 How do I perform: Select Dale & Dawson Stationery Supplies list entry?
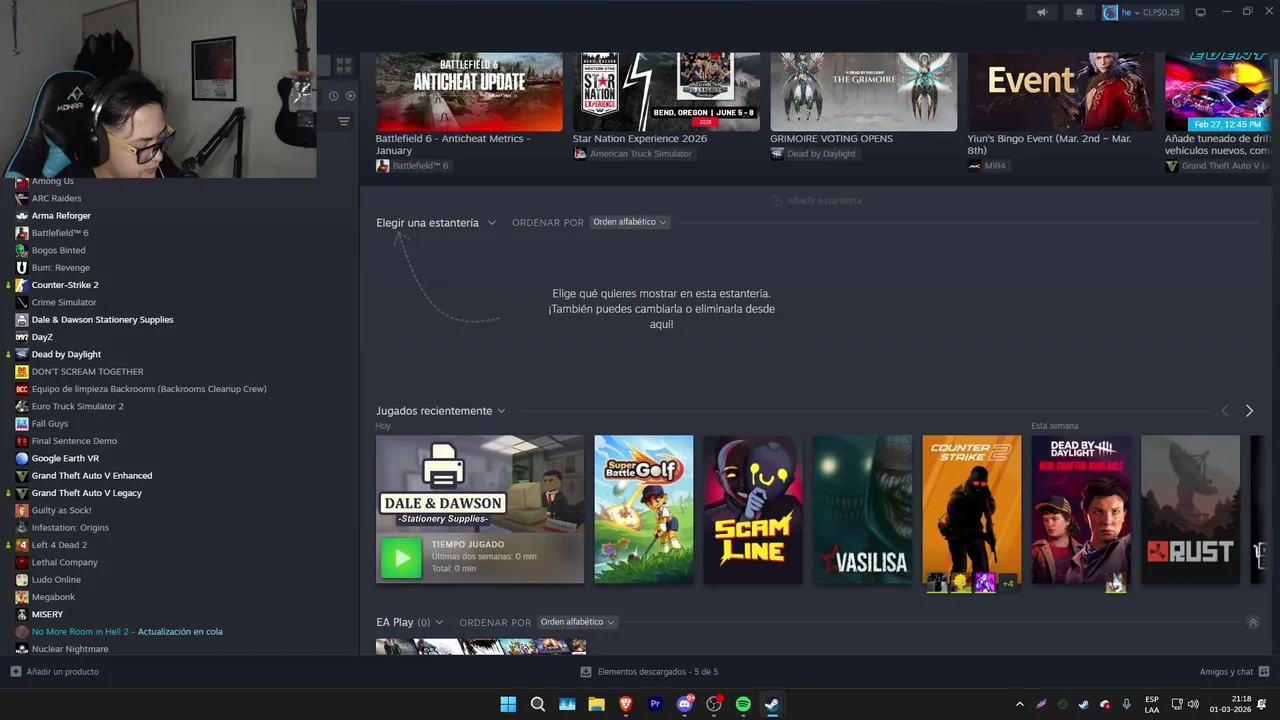(x=102, y=319)
